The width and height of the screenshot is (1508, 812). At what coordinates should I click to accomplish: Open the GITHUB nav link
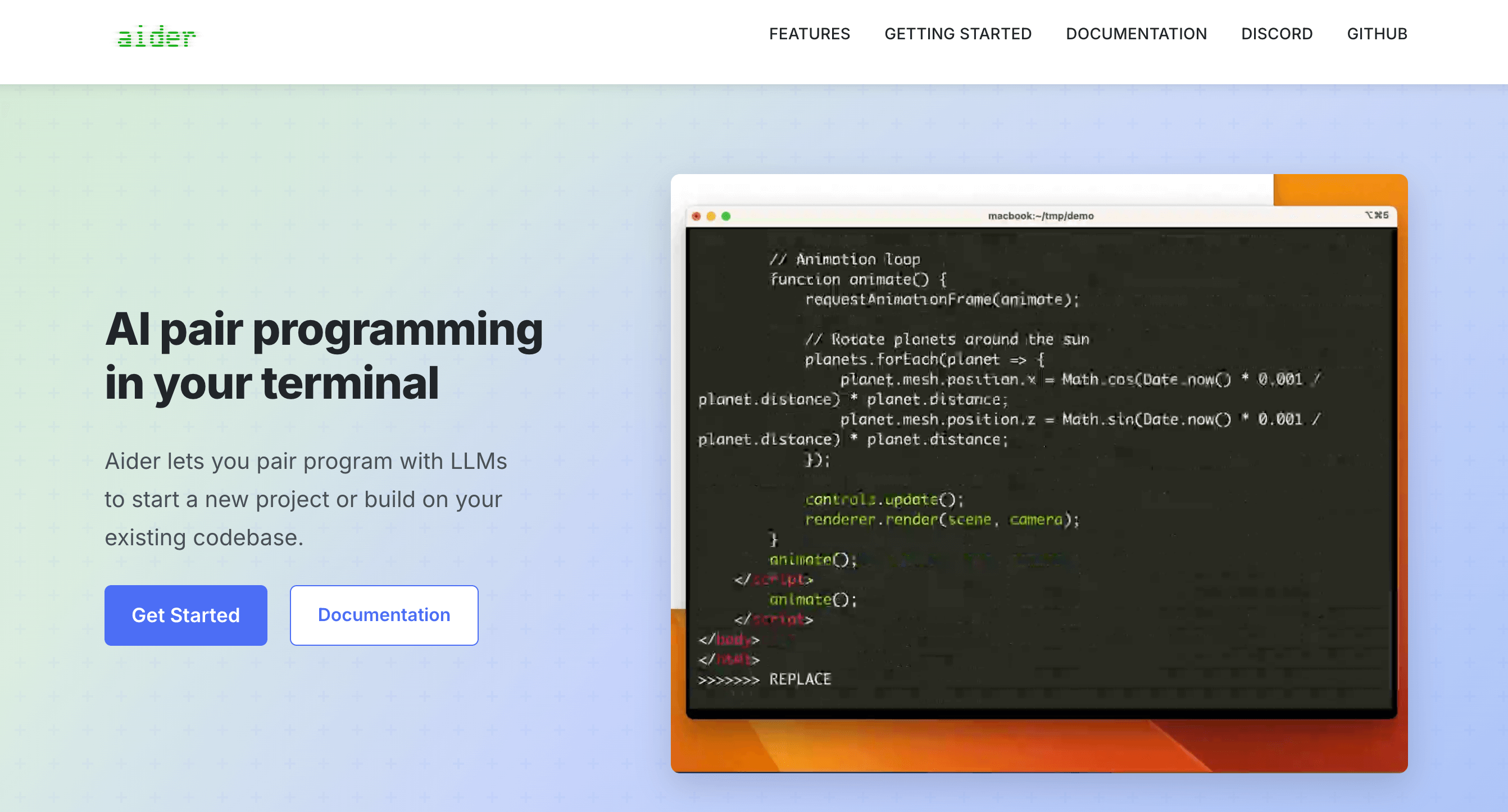click(1377, 34)
